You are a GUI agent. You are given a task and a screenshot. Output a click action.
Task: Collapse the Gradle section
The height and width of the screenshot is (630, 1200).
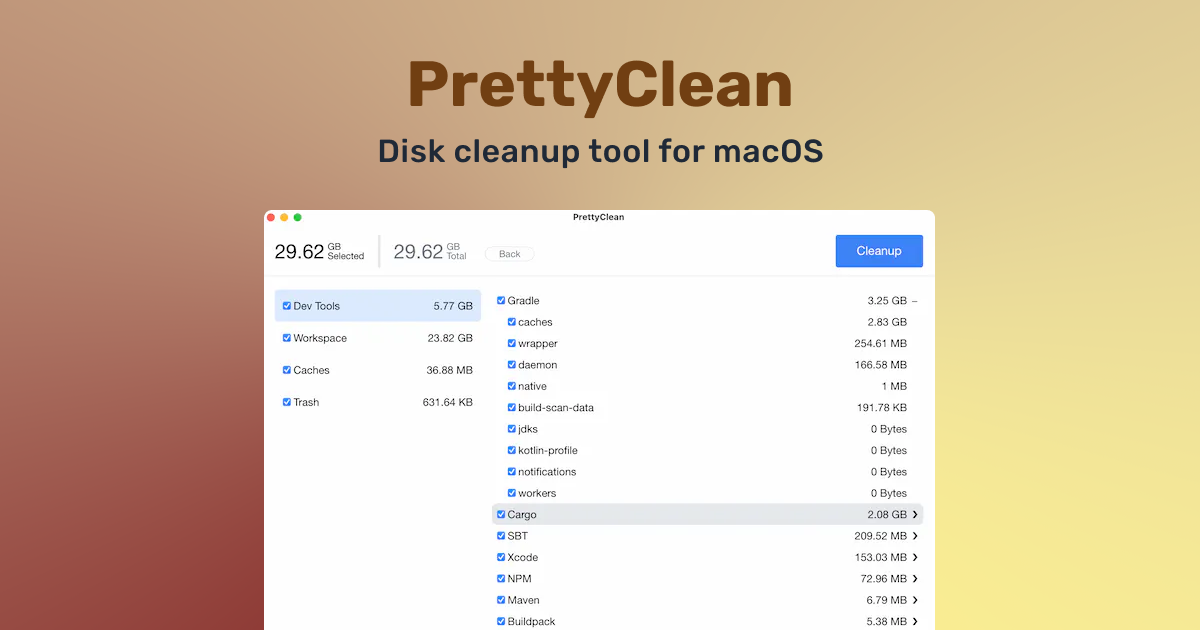914,300
